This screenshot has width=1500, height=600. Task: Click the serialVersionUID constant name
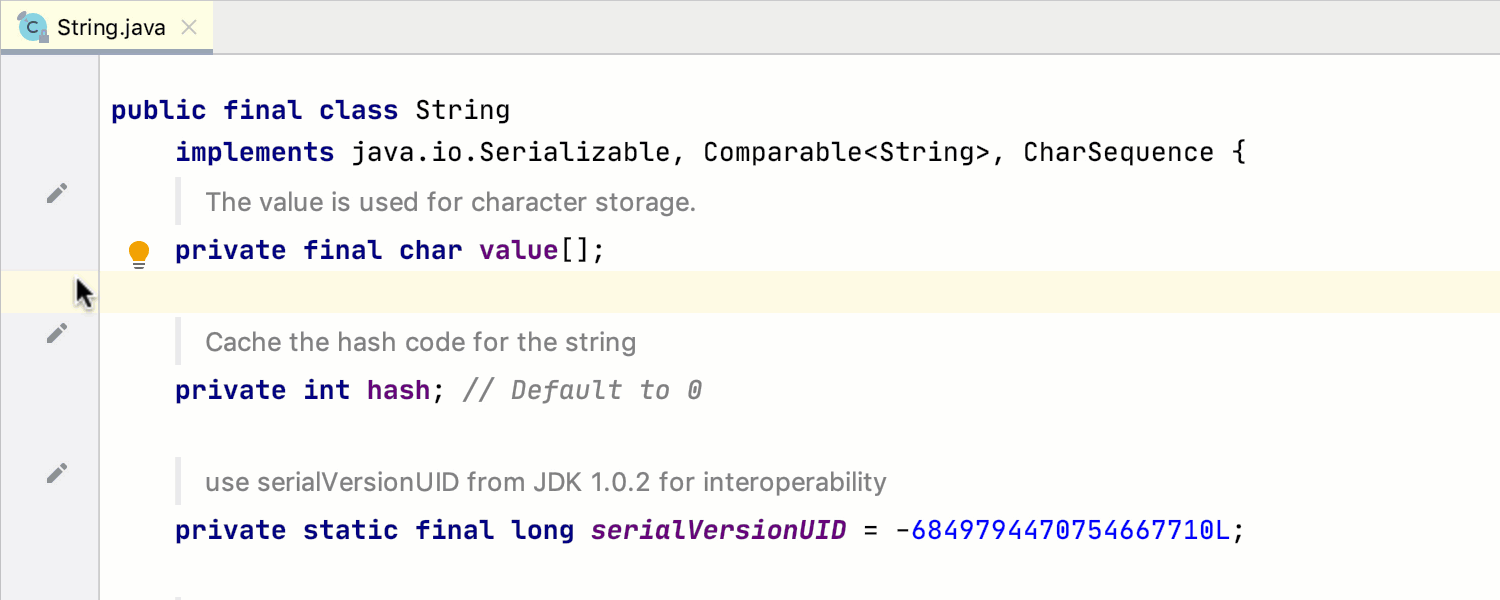point(718,530)
